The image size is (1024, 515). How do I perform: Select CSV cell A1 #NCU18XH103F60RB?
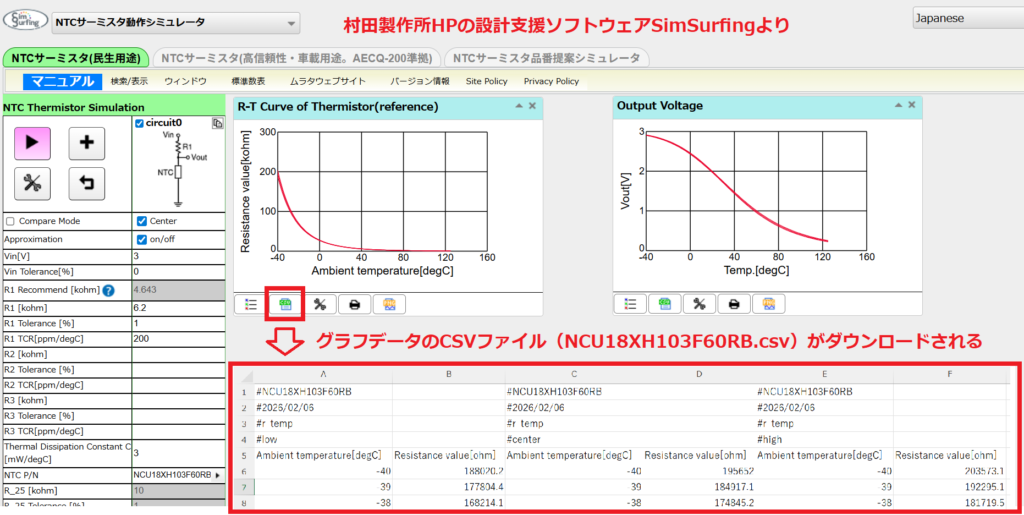323,392
